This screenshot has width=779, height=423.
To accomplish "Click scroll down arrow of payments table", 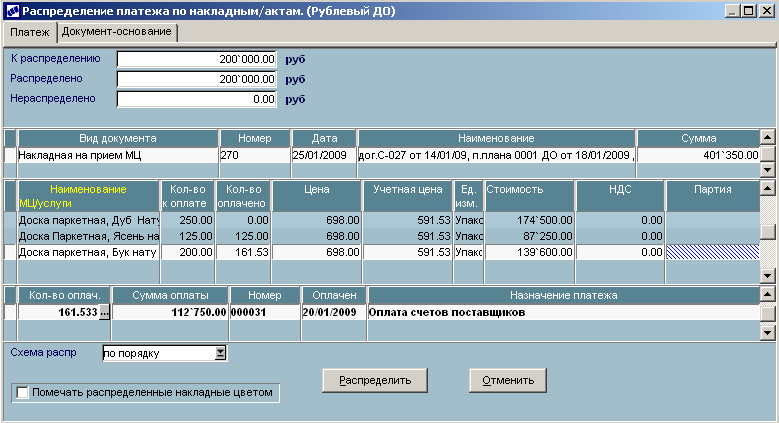I will [768, 333].
